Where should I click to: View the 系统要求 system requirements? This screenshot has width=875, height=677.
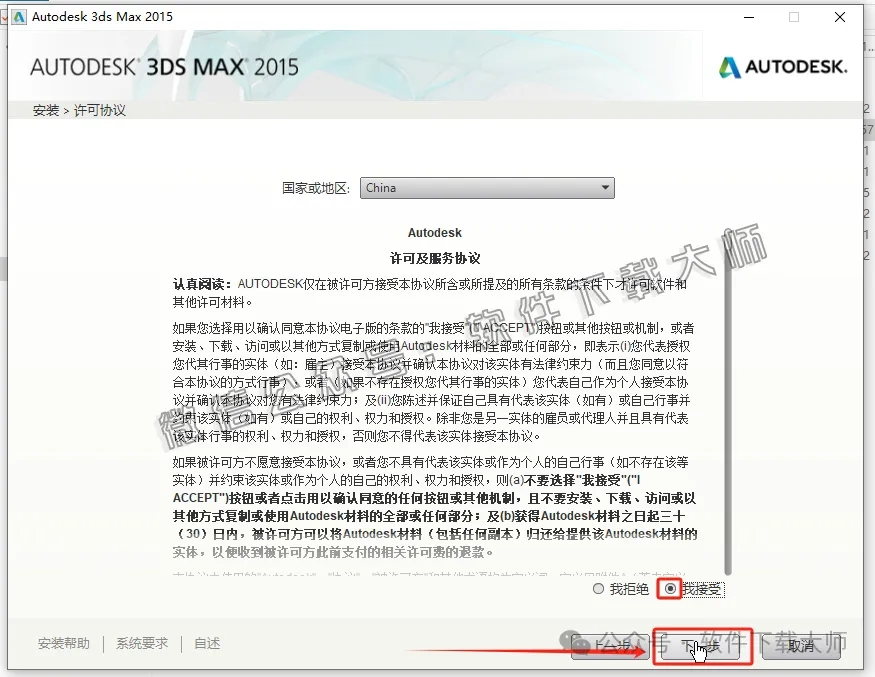(x=140, y=643)
